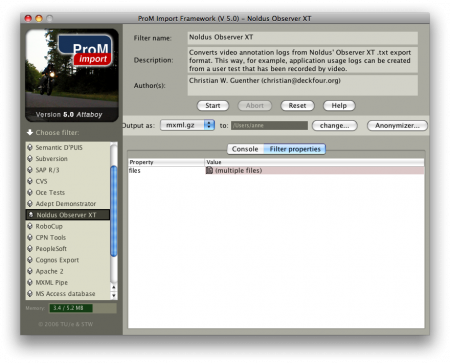450x363 pixels.
Task: Click the plug icon beside SAP R/3
Action: [x=30, y=170]
